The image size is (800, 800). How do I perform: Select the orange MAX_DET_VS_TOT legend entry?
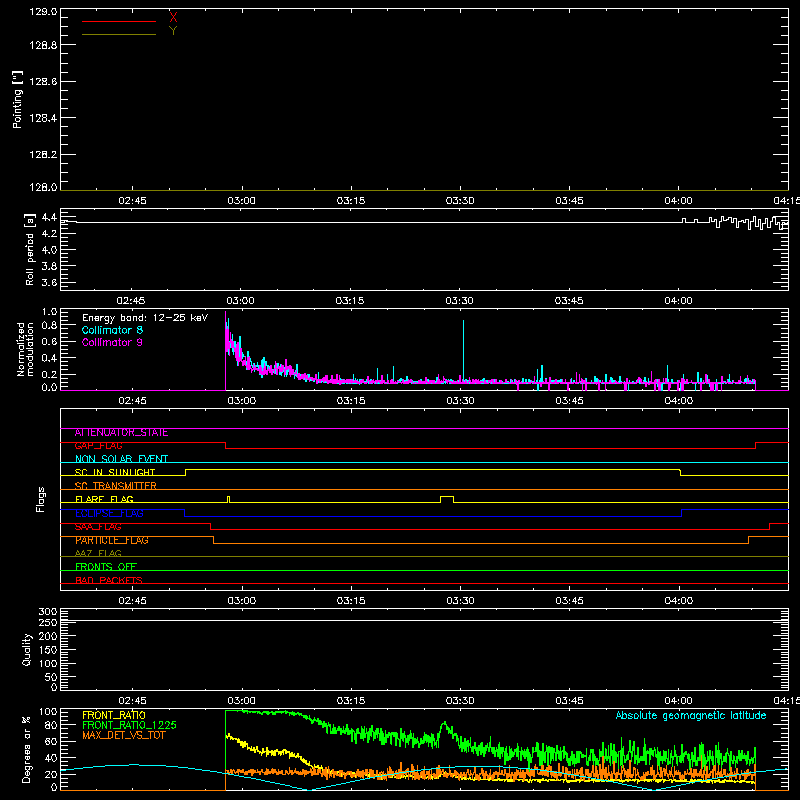[x=124, y=735]
